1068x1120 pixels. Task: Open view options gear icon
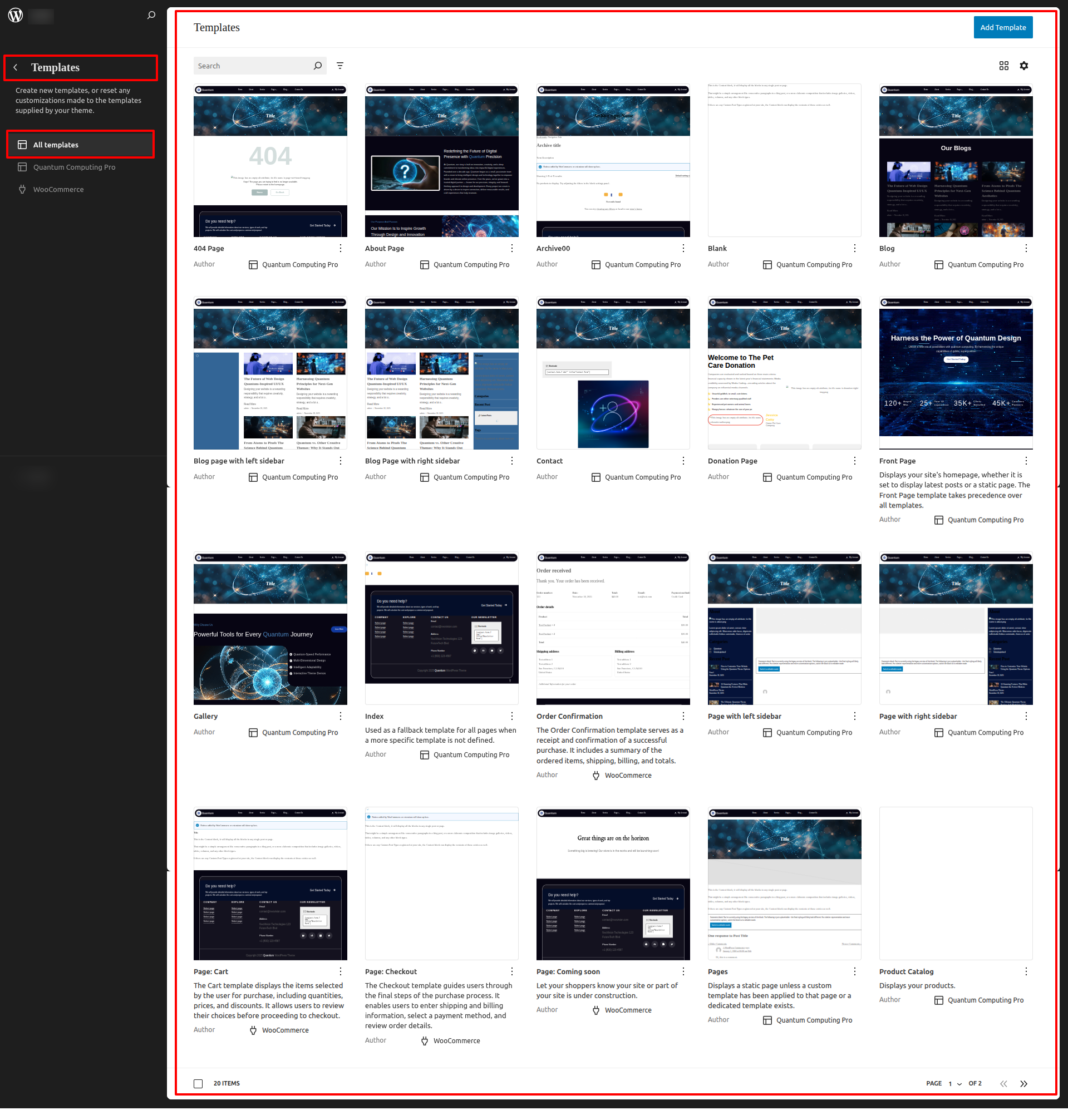1023,66
